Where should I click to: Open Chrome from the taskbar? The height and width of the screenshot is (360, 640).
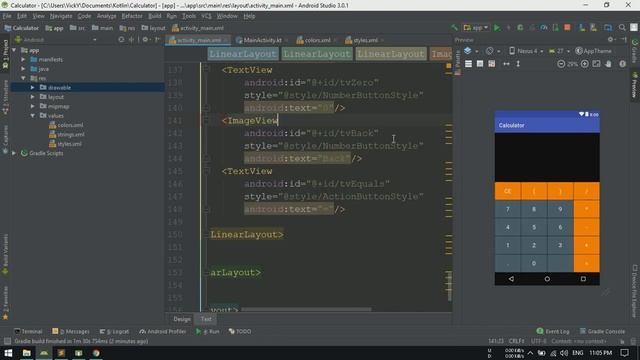[96, 353]
